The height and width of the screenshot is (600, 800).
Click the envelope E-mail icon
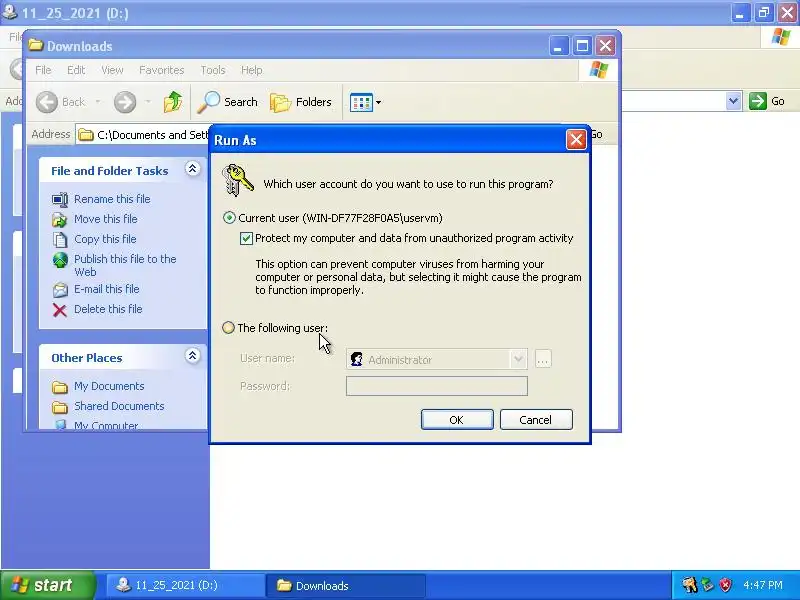coord(60,290)
